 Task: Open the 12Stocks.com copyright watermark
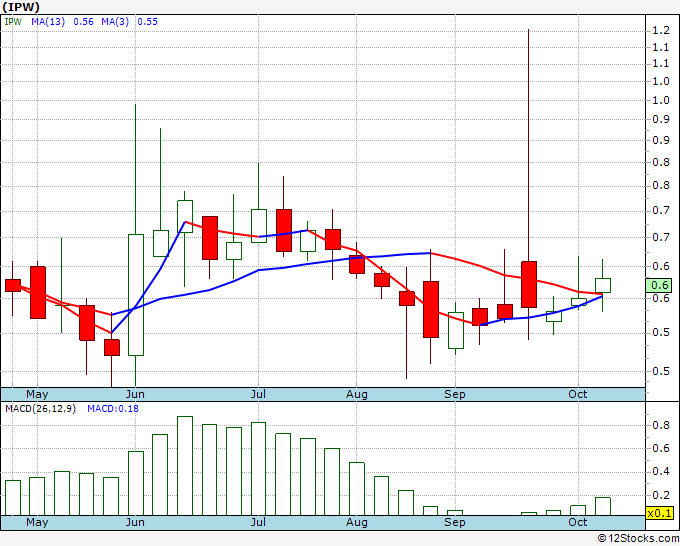(x=640, y=537)
